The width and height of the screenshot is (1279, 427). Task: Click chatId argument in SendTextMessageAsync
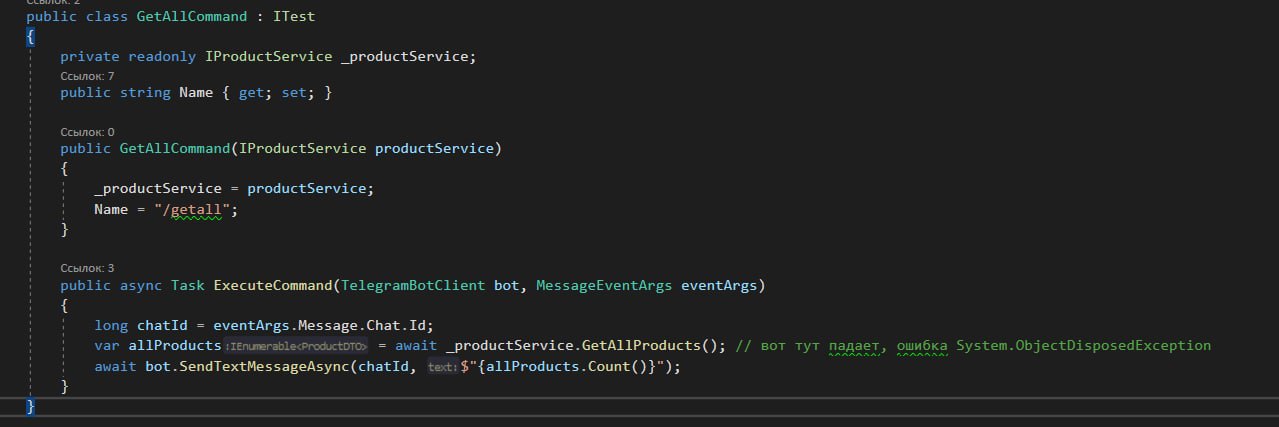(382, 367)
